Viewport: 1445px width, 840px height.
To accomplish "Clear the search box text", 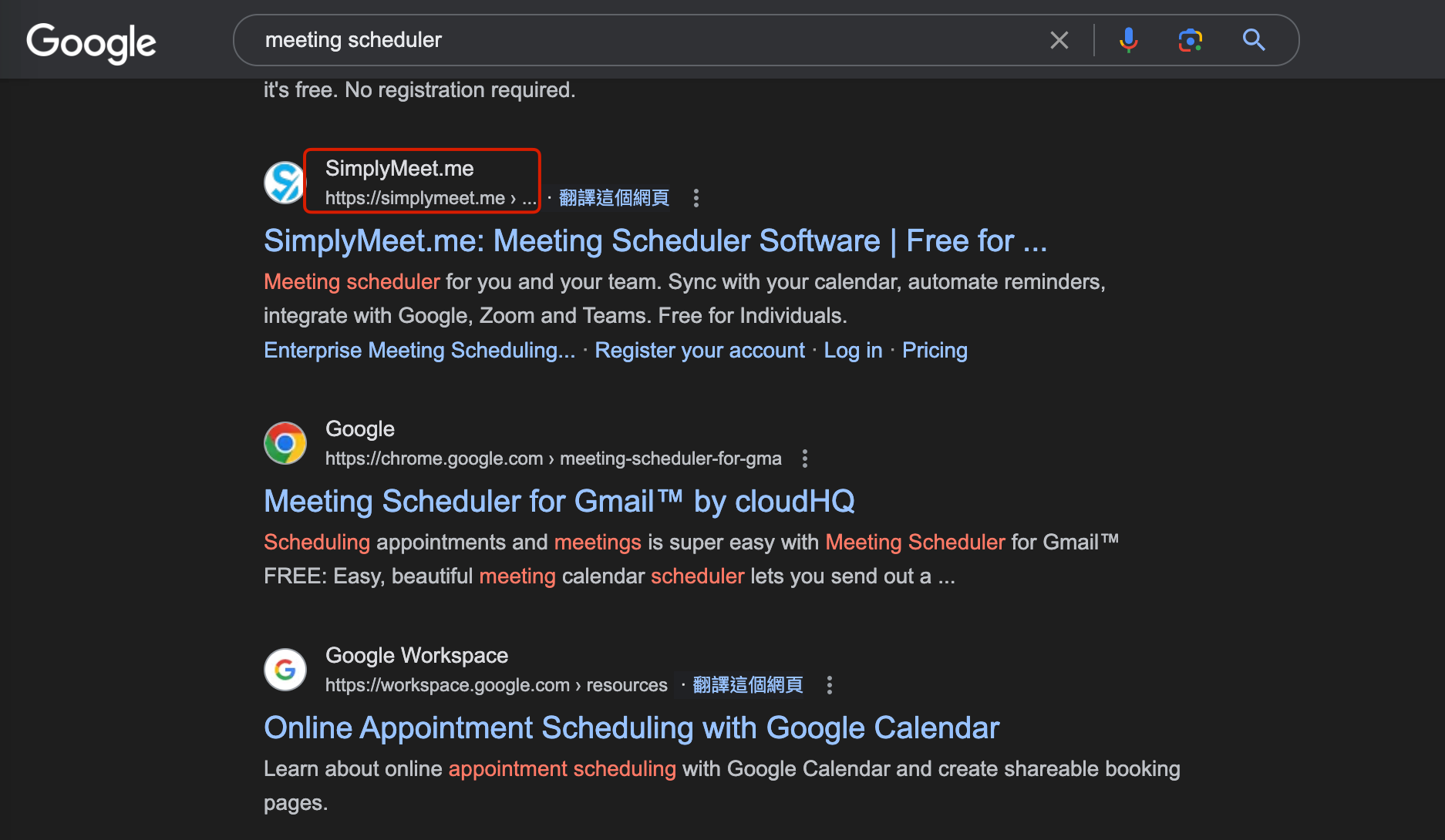I will point(1059,40).
